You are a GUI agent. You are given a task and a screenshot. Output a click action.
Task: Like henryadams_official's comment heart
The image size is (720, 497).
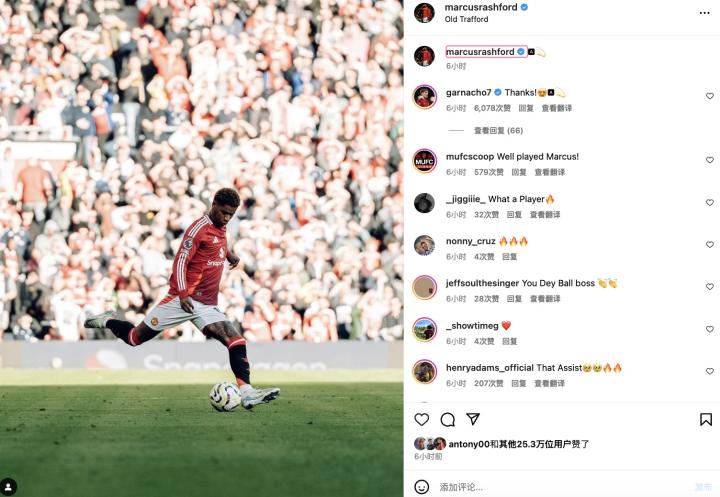click(709, 371)
